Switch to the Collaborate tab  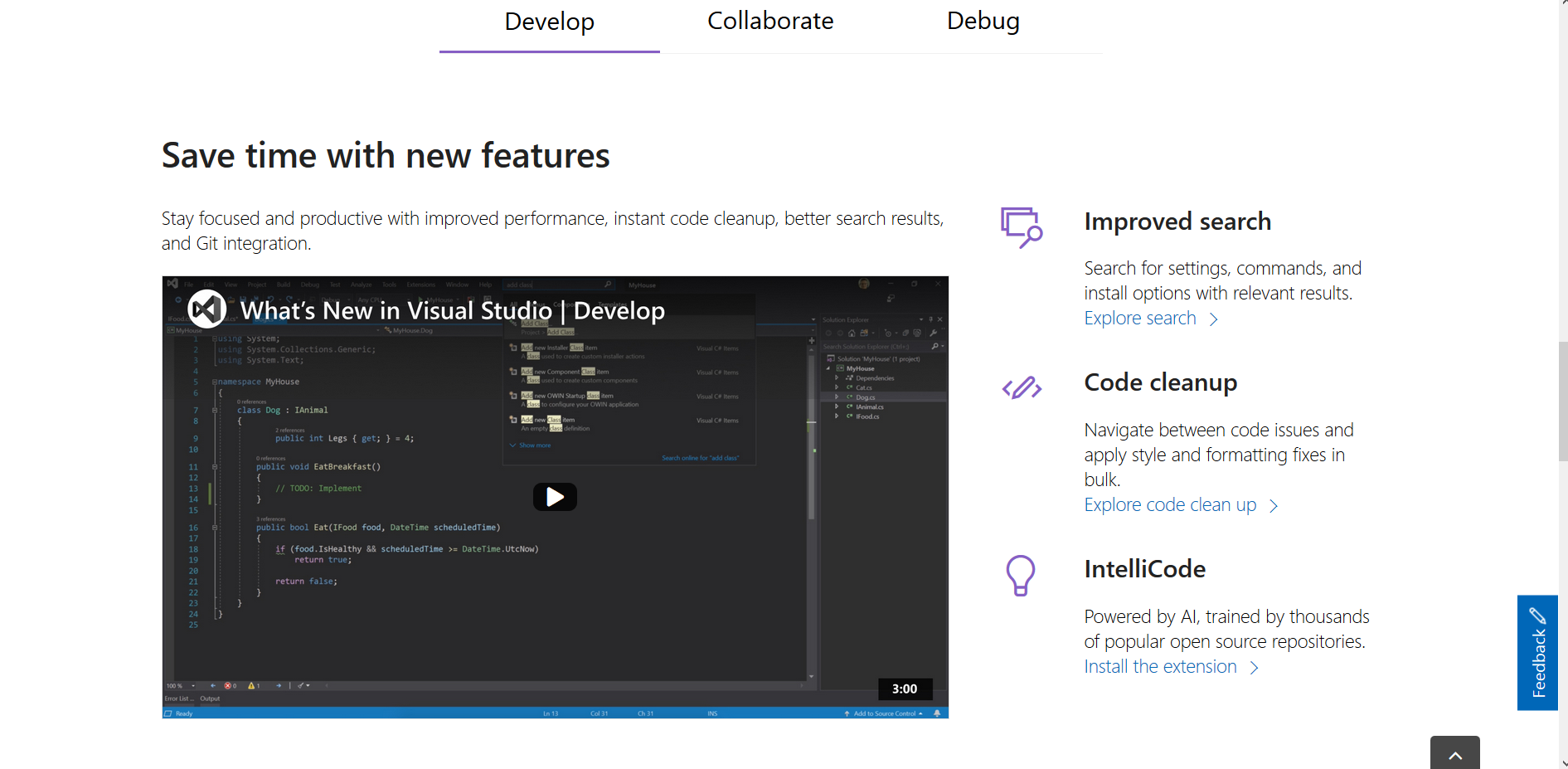point(769,21)
